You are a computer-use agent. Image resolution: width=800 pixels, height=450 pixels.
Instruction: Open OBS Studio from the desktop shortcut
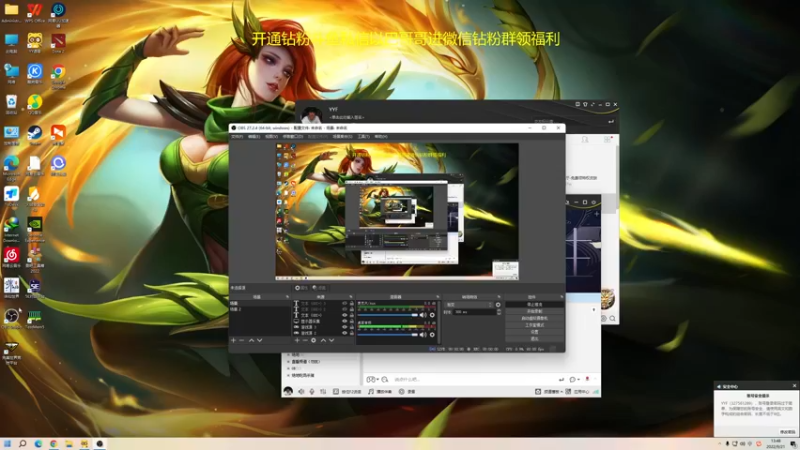coord(11,318)
